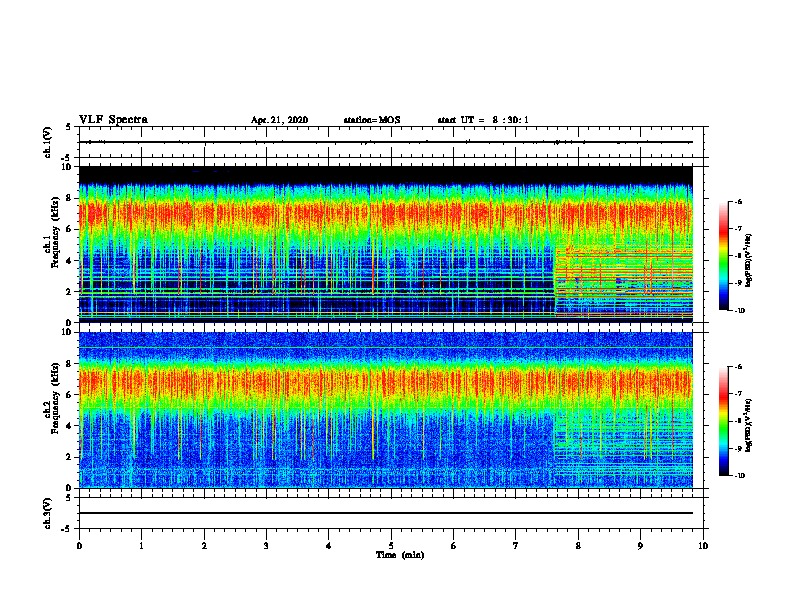Click the "station=MOS" header label
The width and height of the screenshot is (792, 612).
pyautogui.click(x=372, y=120)
